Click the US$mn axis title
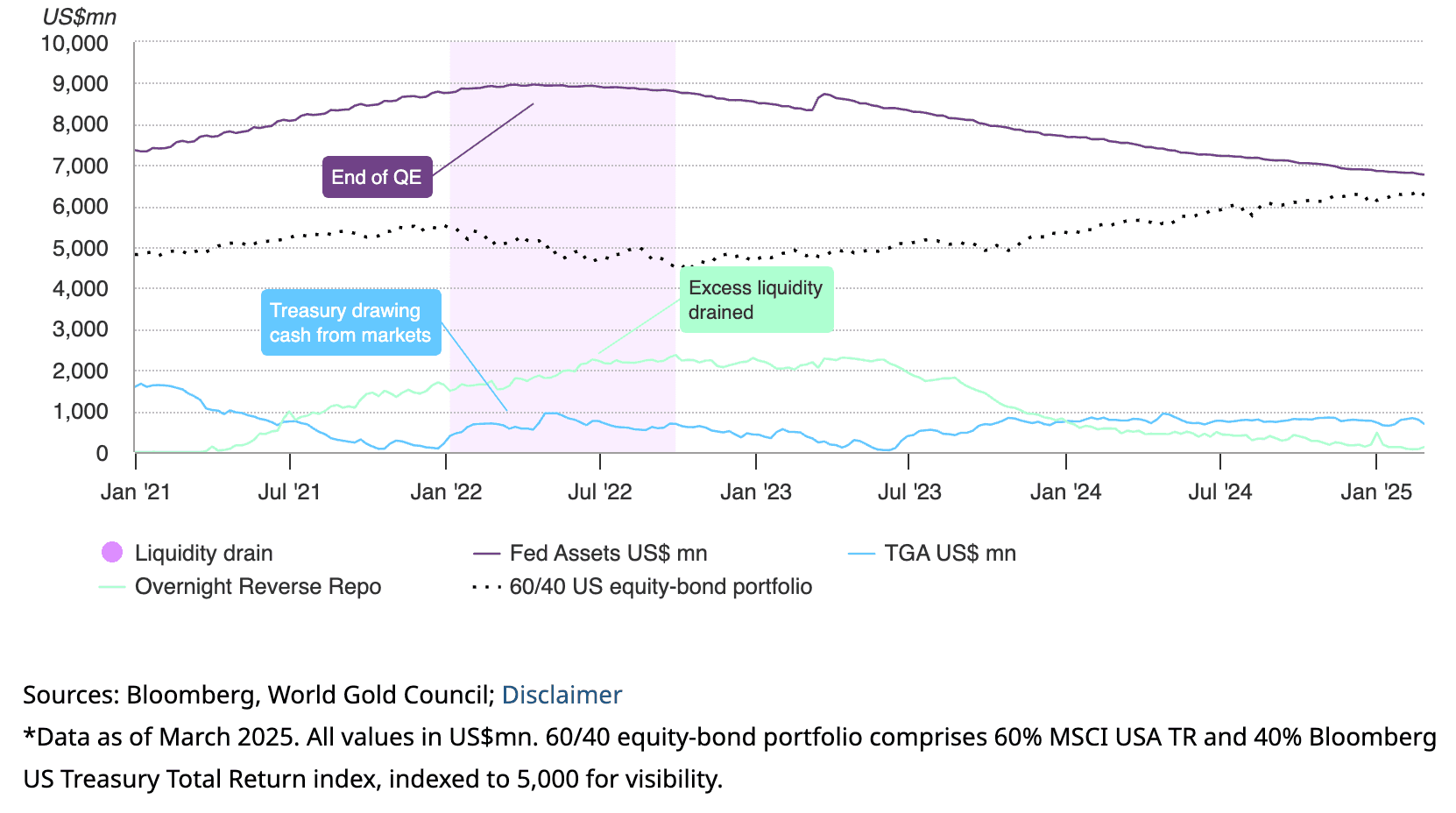This screenshot has height=813, width=1456. coord(79,17)
